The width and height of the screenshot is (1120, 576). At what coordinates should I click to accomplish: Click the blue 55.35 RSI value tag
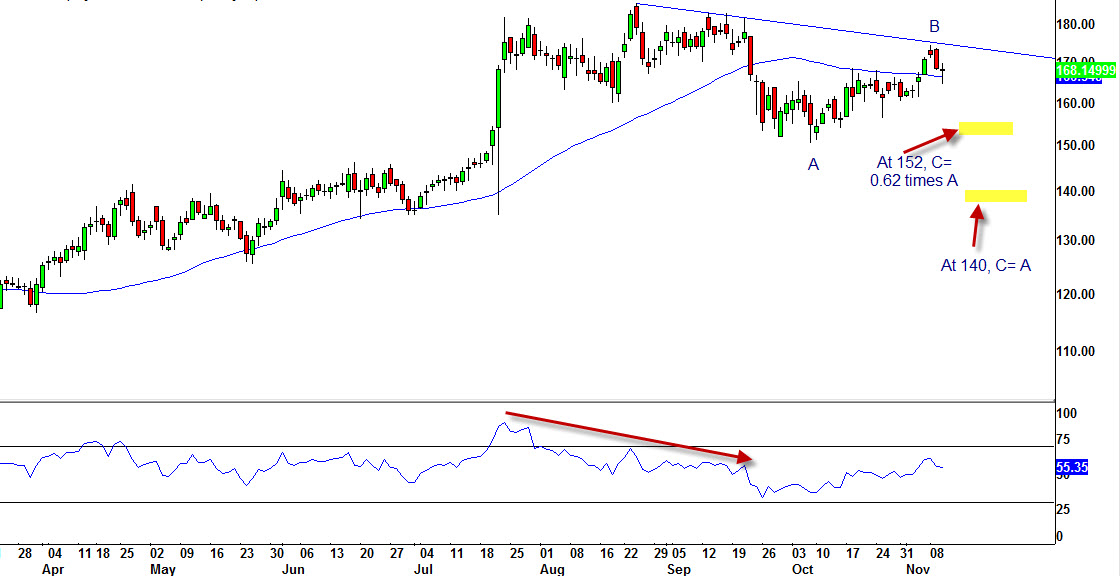1072,466
